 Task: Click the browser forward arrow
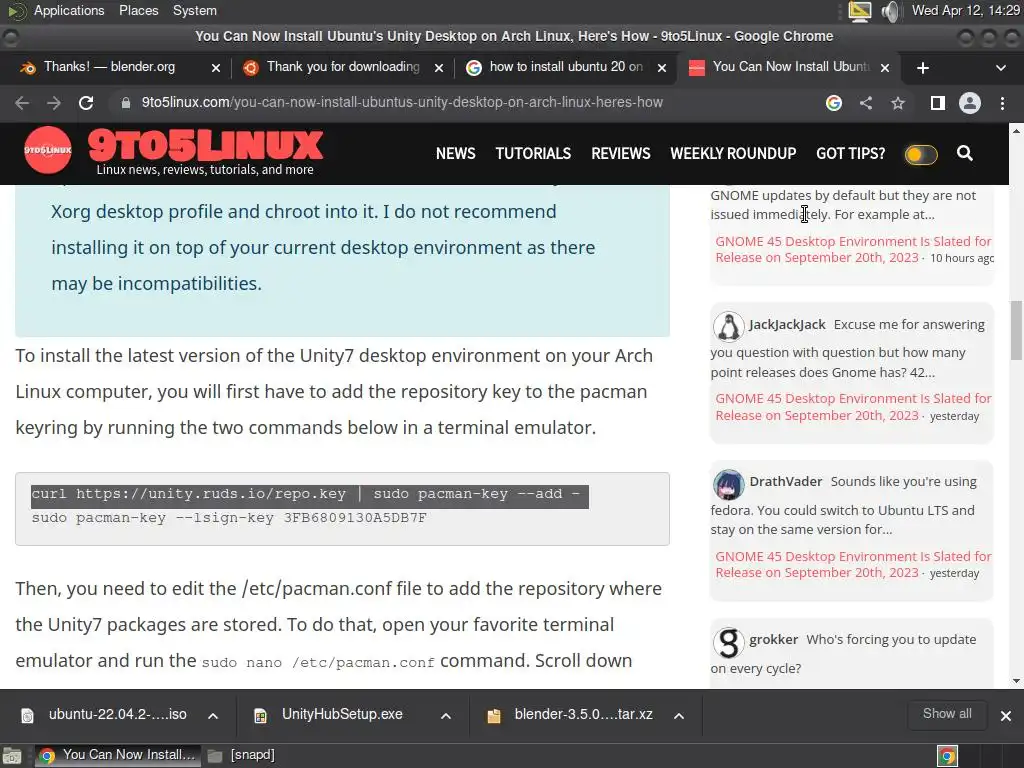54,103
